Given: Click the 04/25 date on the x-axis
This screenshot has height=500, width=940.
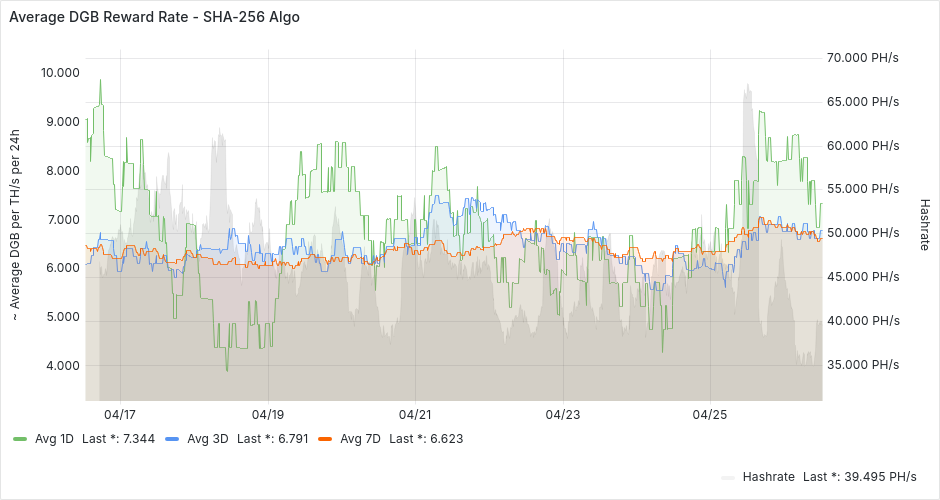Looking at the screenshot, I should pos(710,414).
